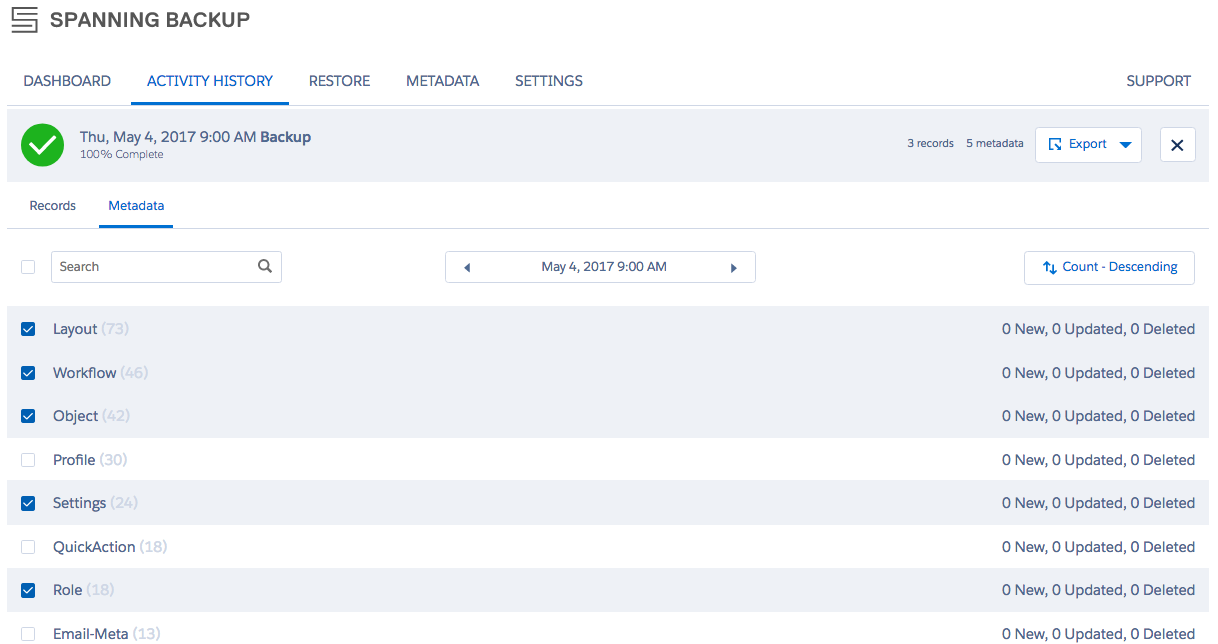Switch to the Records sub-tab
The height and width of the screenshot is (644, 1218).
point(53,206)
